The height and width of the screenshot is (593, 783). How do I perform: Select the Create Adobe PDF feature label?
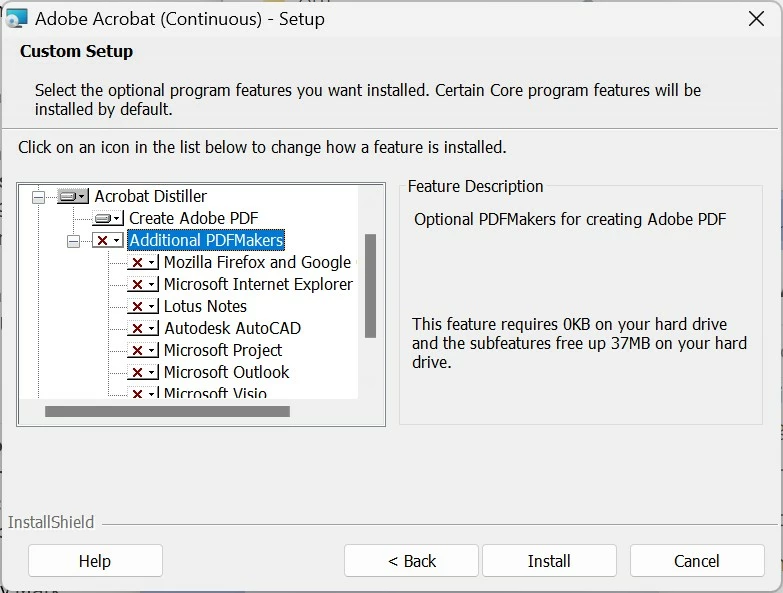pyautogui.click(x=193, y=218)
